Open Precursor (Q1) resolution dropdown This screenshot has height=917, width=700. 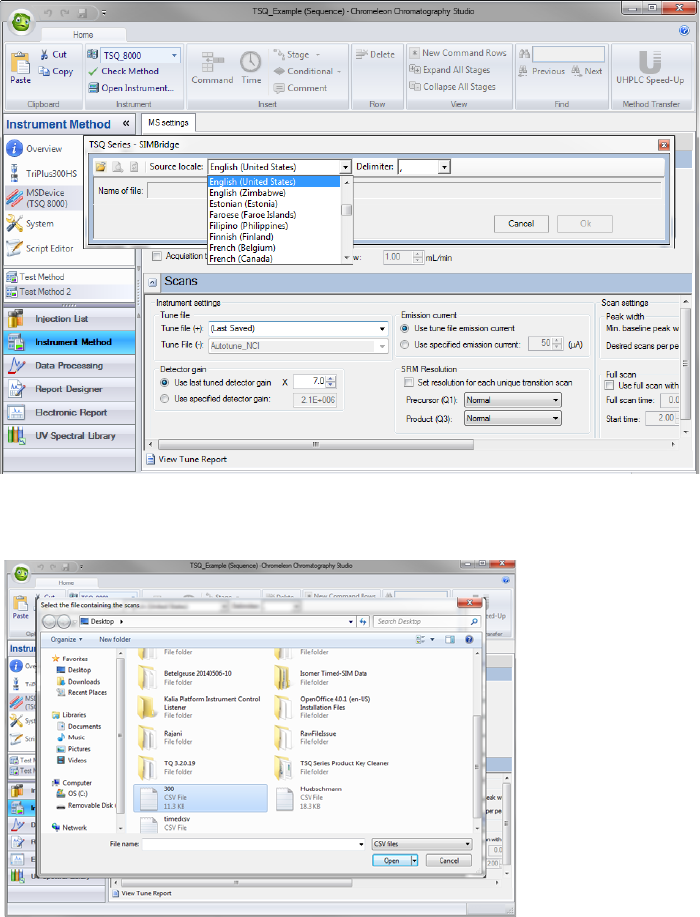tap(556, 400)
